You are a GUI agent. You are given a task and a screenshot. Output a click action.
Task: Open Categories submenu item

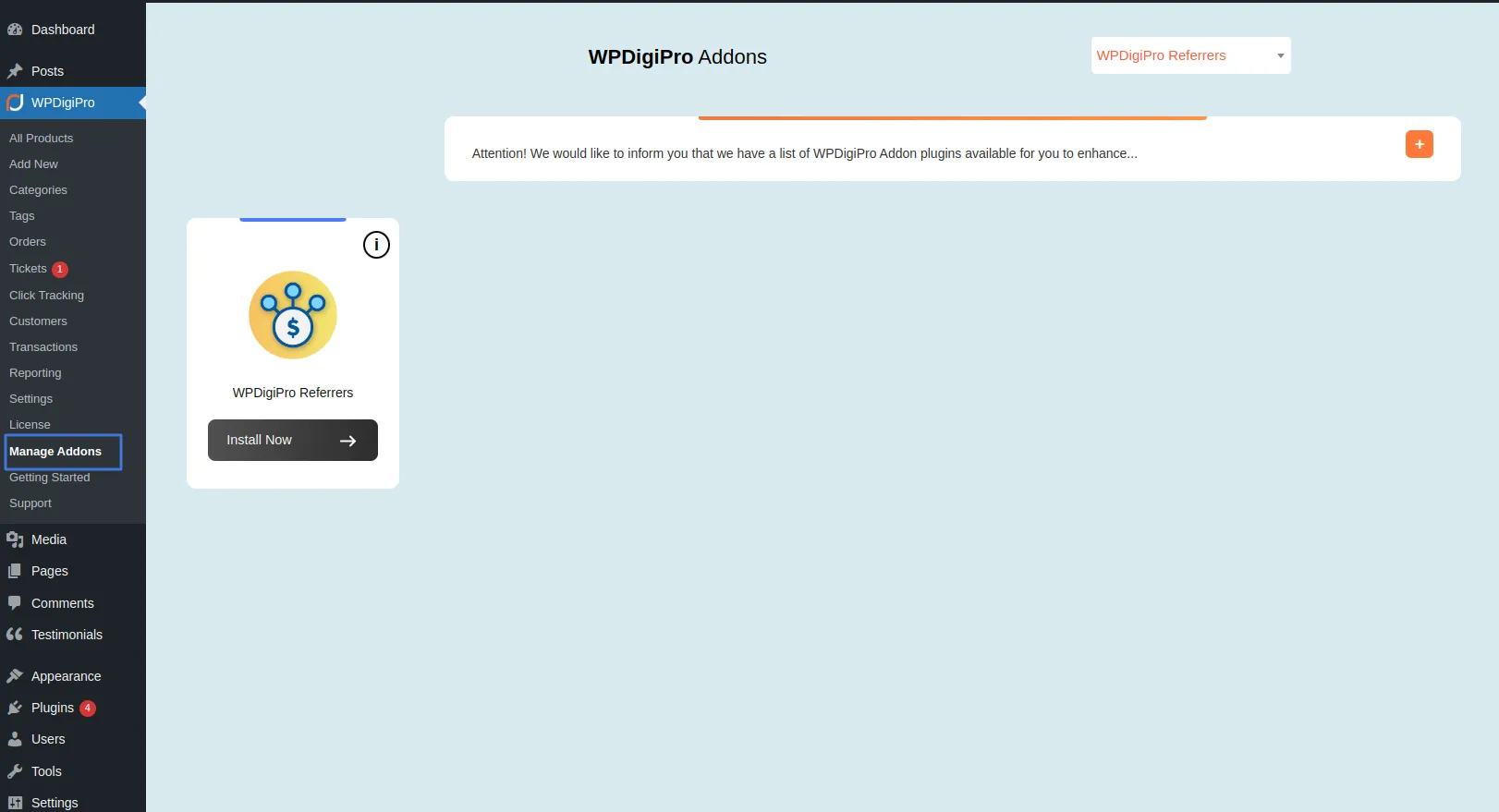[38, 189]
